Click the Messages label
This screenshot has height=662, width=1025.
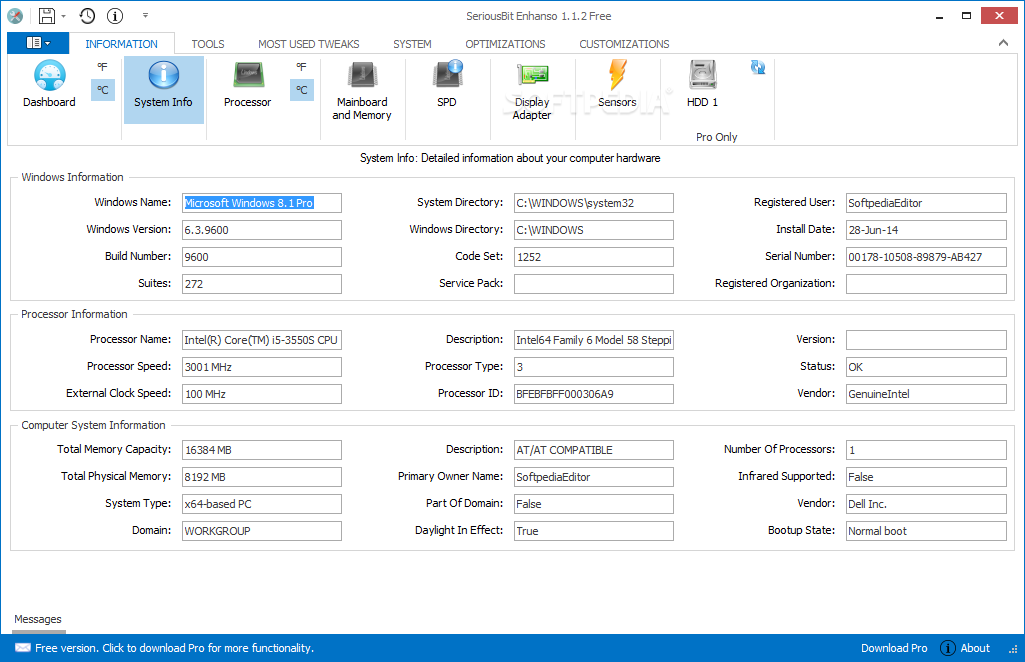pos(38,619)
